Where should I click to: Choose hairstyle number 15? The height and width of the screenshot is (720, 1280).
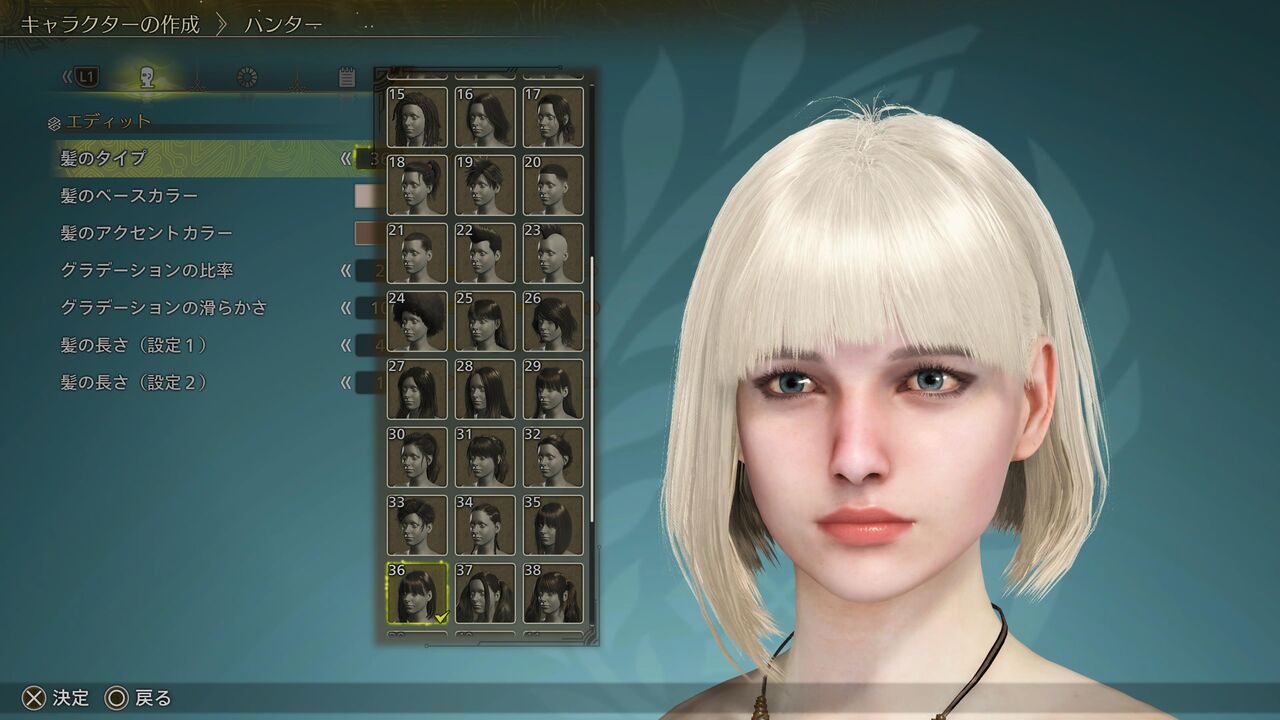pyautogui.click(x=417, y=117)
